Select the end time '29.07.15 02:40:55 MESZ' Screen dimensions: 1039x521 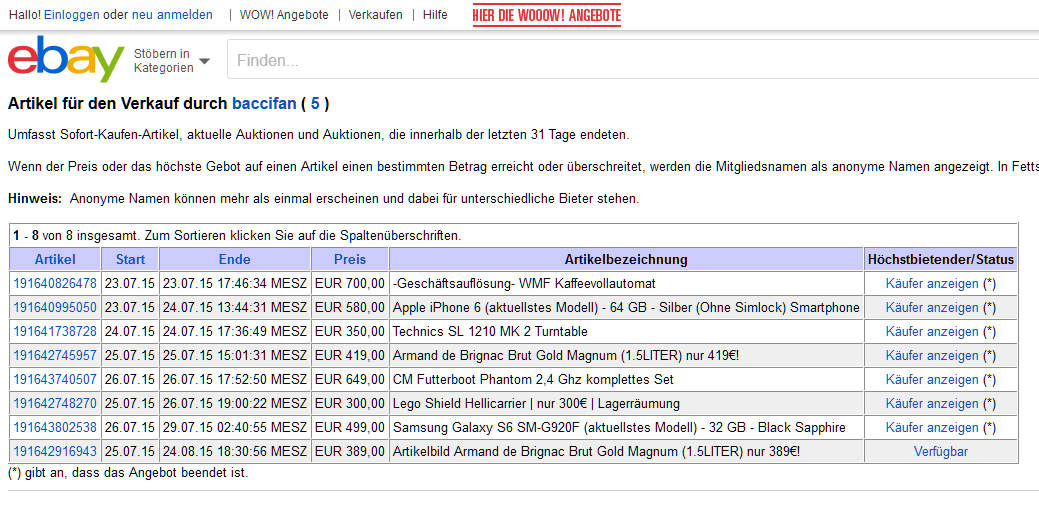[235, 428]
